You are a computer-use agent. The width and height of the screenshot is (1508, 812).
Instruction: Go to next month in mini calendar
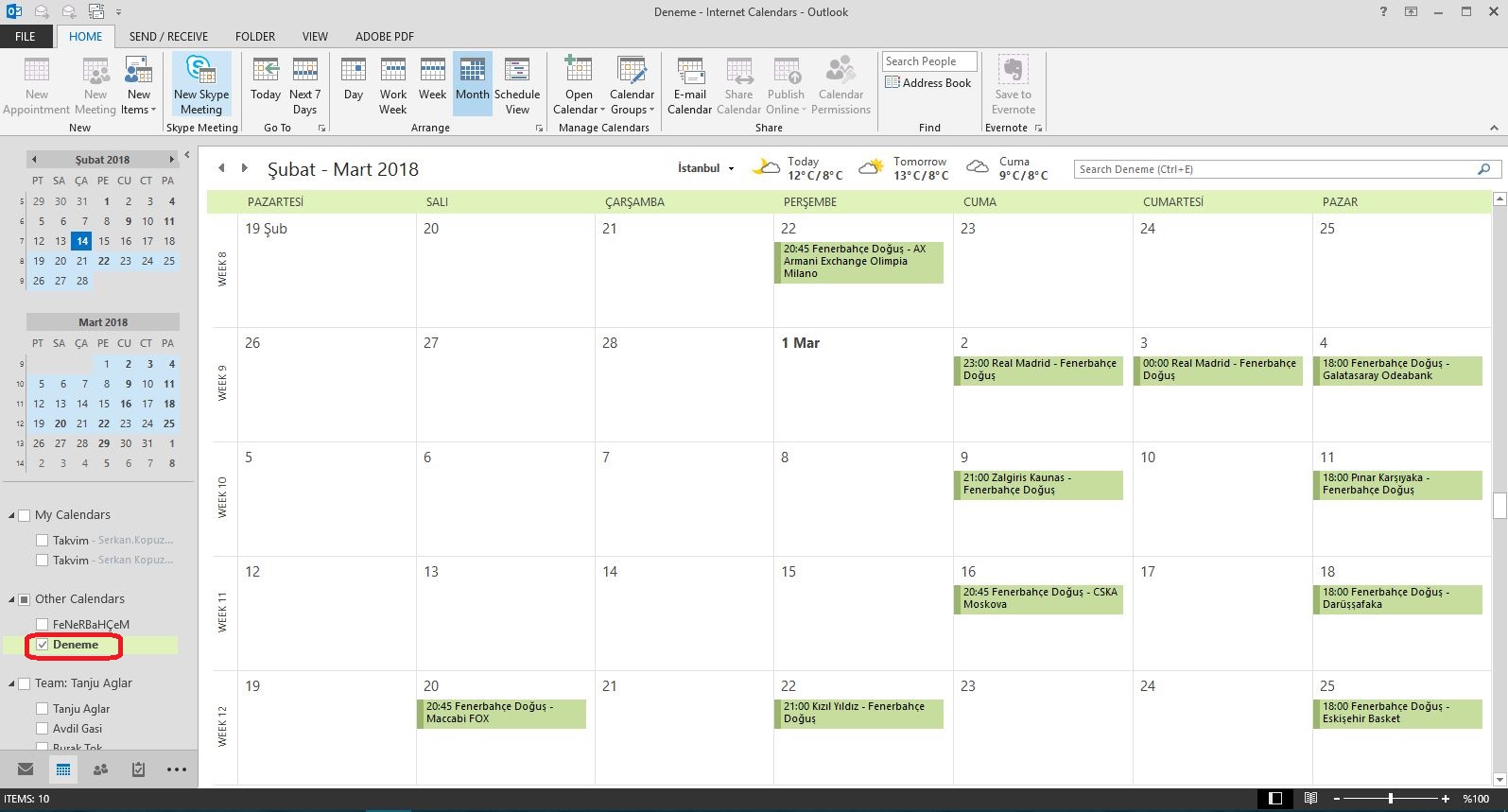coord(171,160)
